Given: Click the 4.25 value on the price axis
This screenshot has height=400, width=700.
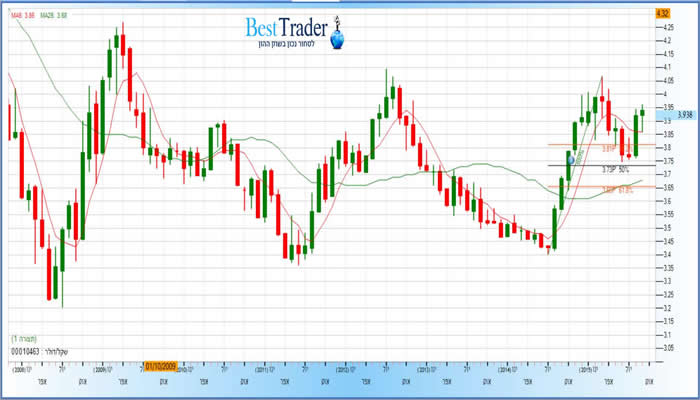Looking at the screenshot, I should (664, 28).
